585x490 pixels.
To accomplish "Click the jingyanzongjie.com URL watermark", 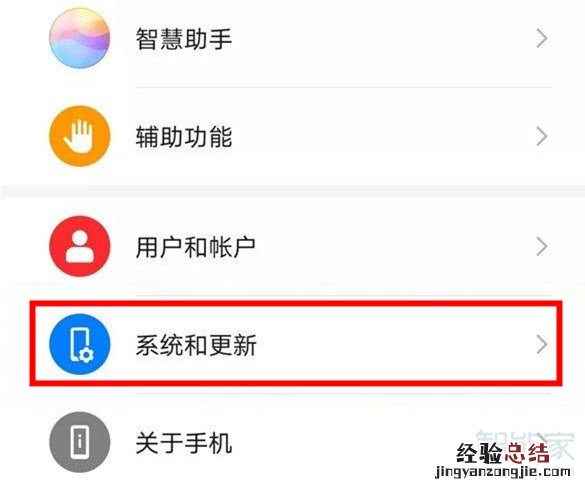I will click(503, 472).
